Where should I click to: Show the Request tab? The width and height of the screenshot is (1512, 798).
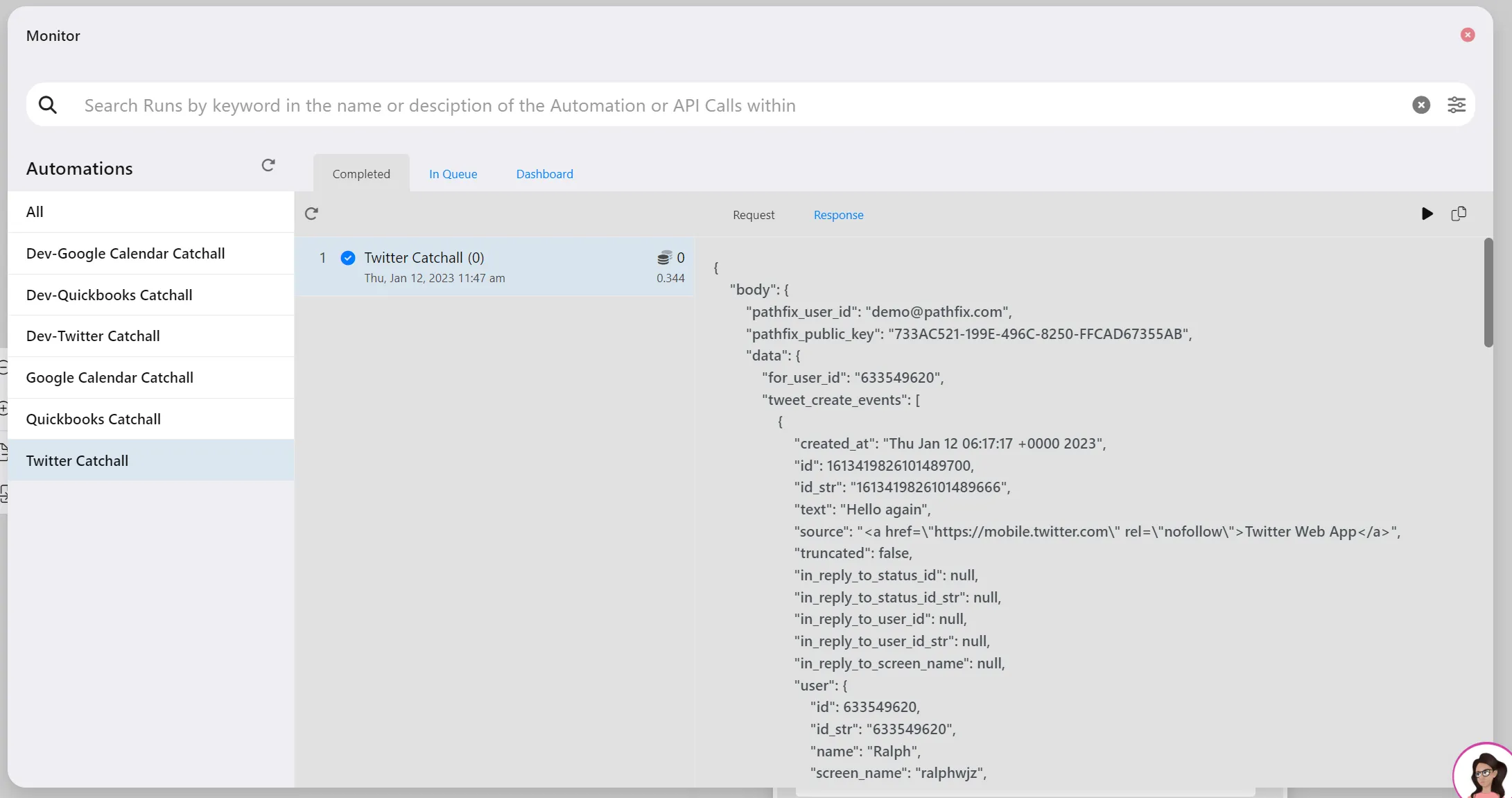[754, 215]
